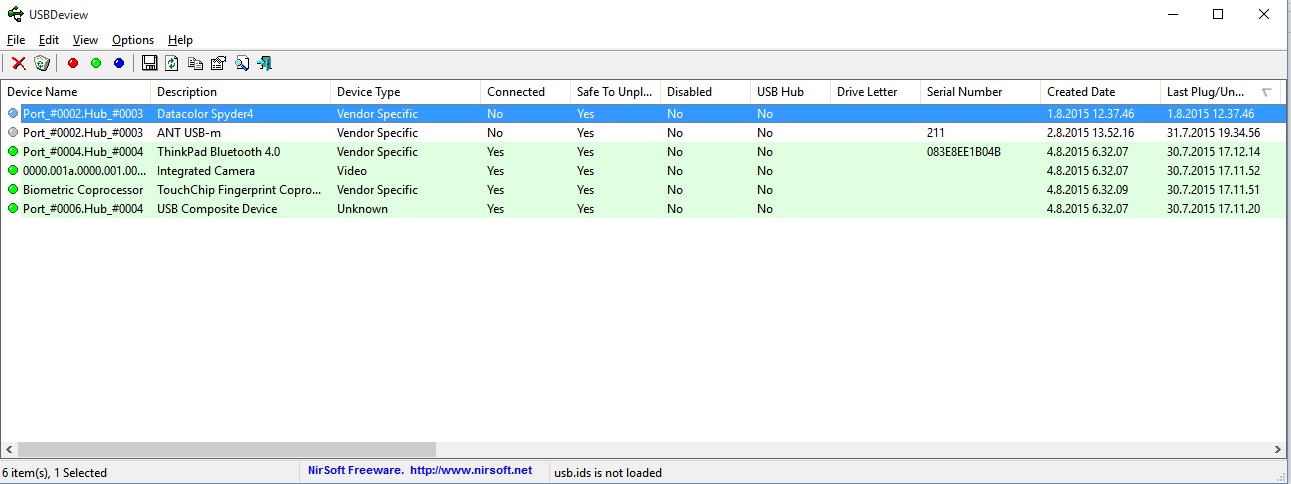Click the 0000.001a.0000.001 device name cell
Viewport: 1291px width, 484px height.
tap(85, 171)
